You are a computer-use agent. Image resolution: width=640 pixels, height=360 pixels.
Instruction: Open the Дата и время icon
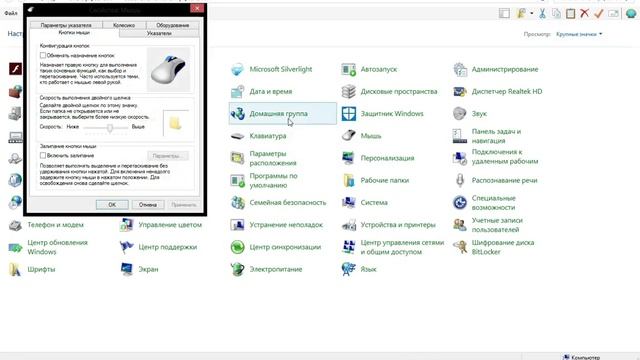[x=237, y=91]
